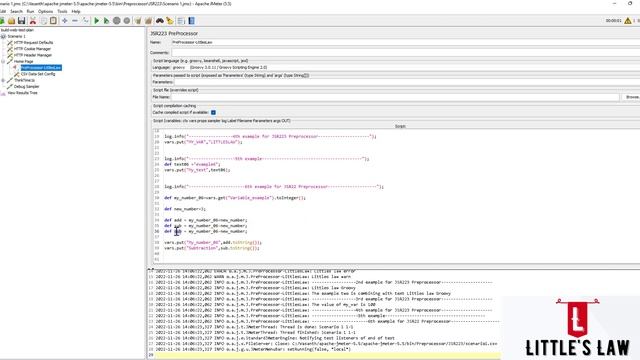Collapse all tree nodes minus icon
Screen dimensions: 640x360
point(75,21)
